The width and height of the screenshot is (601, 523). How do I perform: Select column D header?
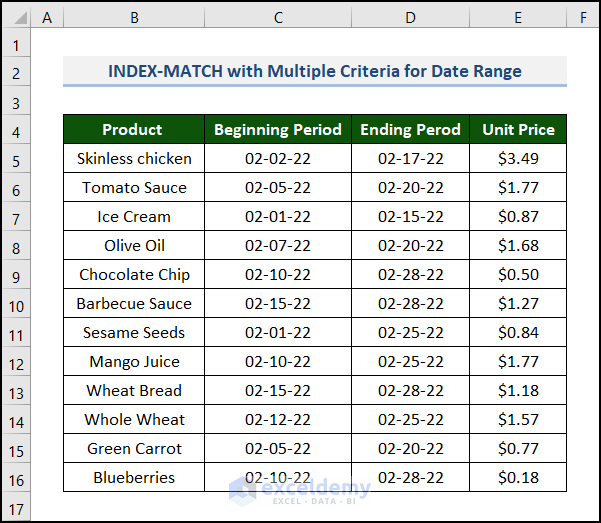tap(410, 18)
